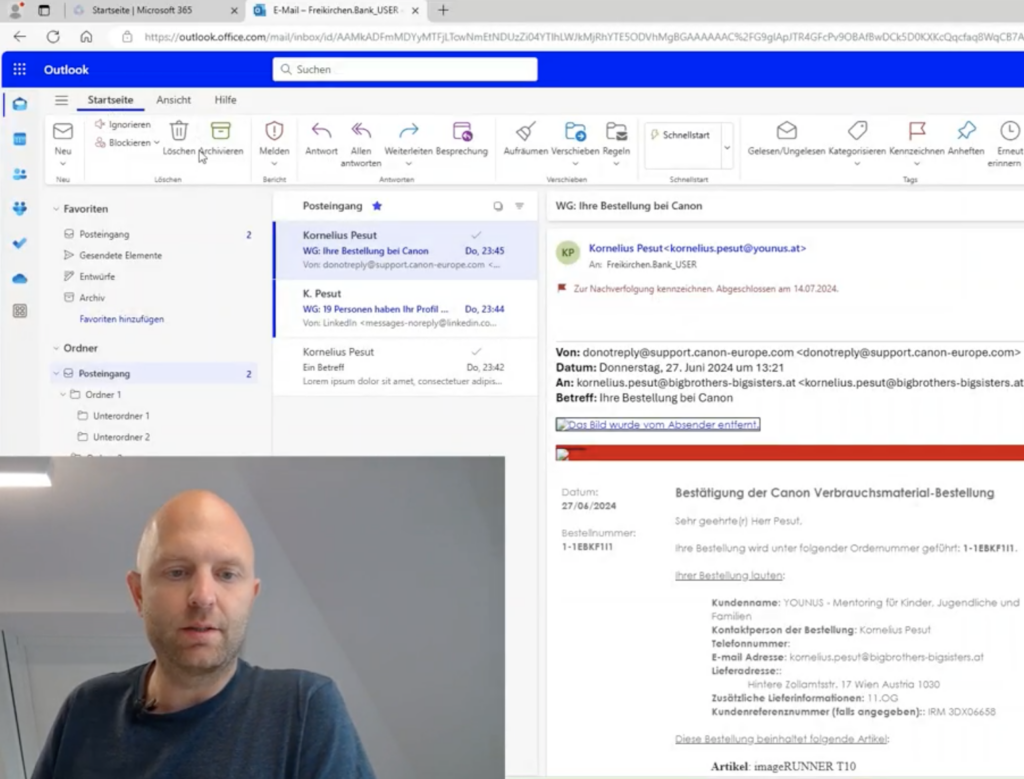Image resolution: width=1024 pixels, height=779 pixels.
Task: Forward the email with Weiterleiten
Action: coord(408,139)
